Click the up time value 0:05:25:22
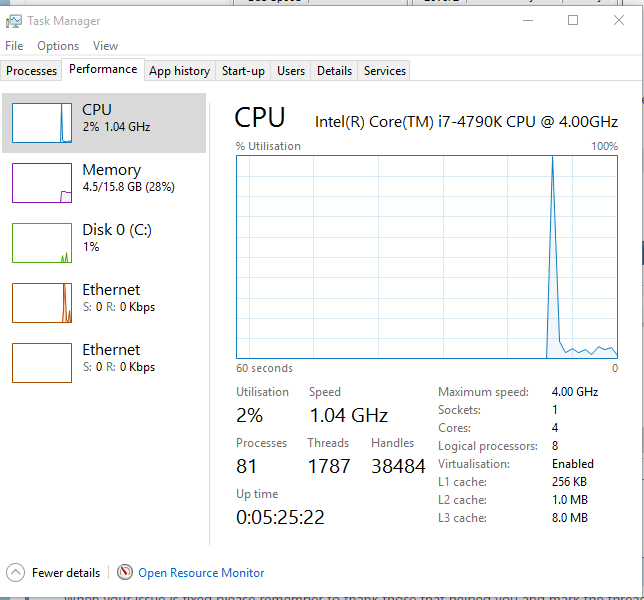644x600 pixels. (280, 517)
